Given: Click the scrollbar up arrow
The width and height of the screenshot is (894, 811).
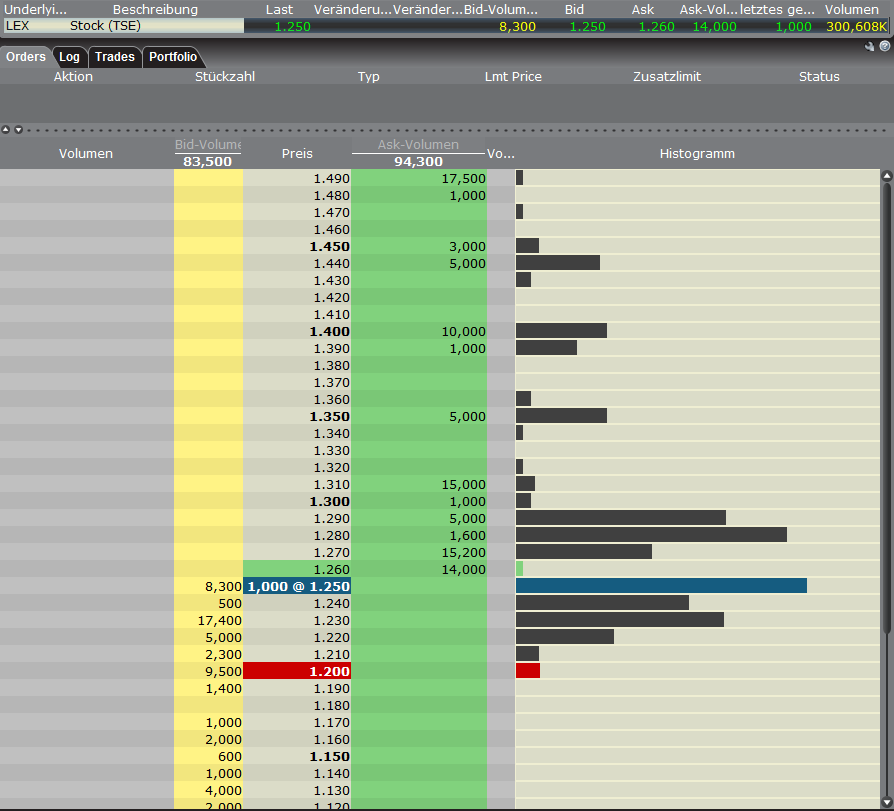Looking at the screenshot, I should (x=886, y=177).
